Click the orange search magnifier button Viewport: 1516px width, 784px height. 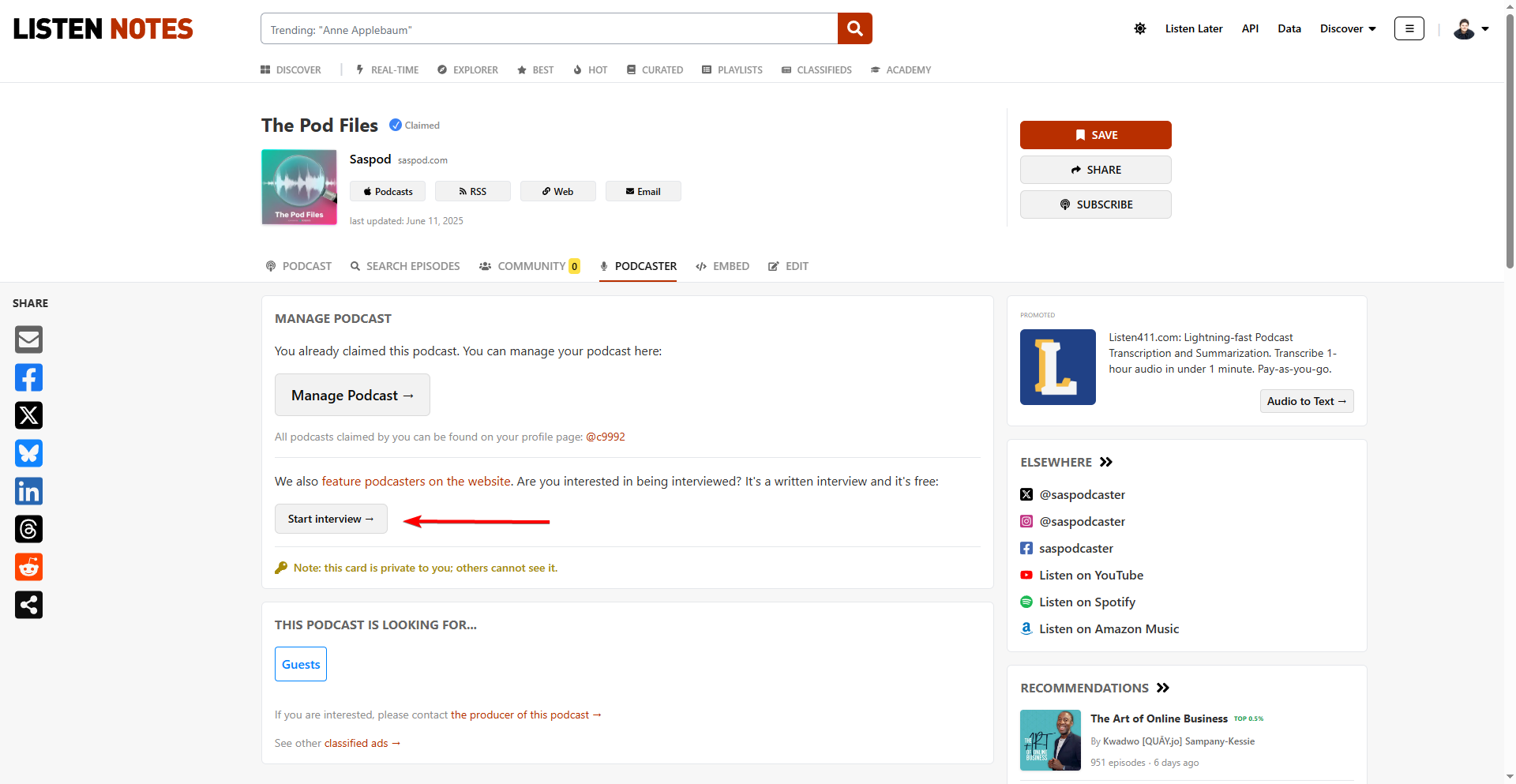click(x=854, y=28)
